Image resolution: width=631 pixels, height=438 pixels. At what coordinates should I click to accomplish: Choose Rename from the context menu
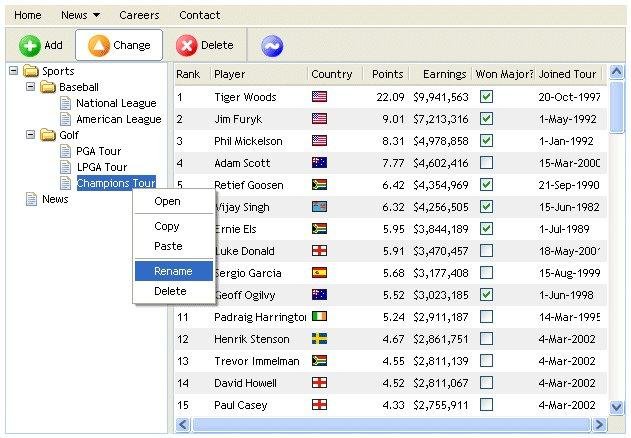coord(173,270)
